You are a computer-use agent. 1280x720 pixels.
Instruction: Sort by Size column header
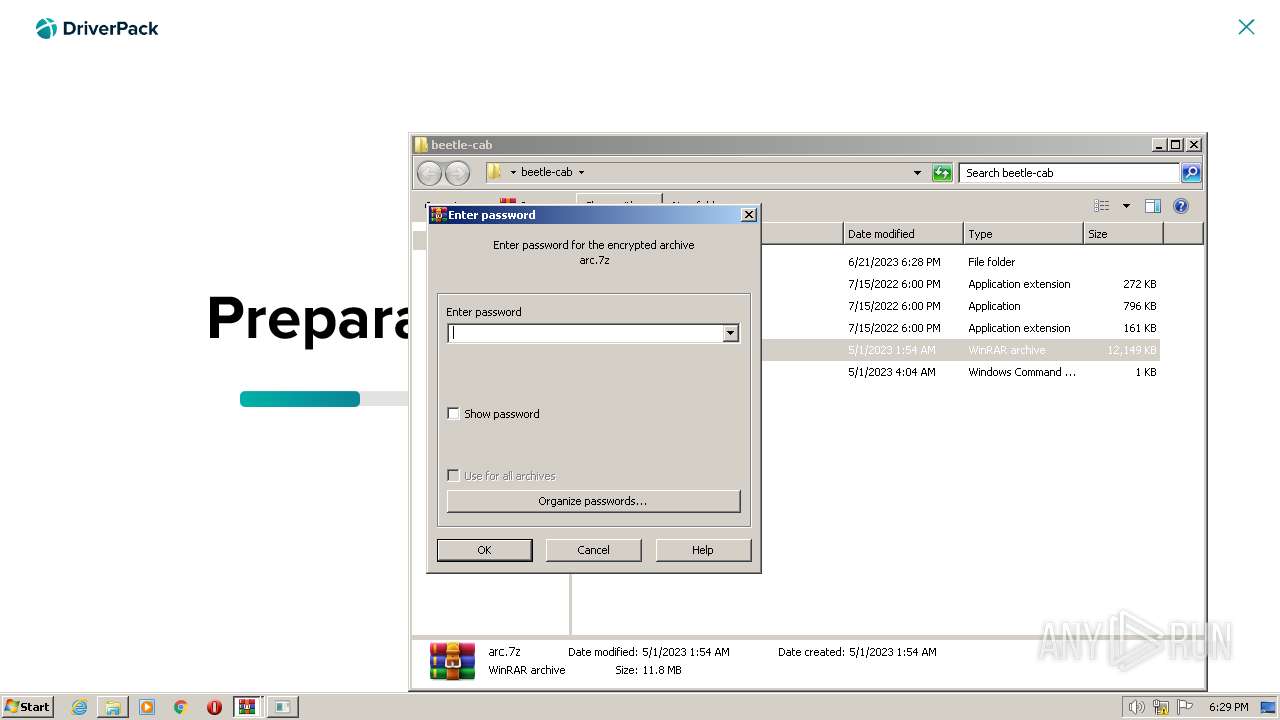[1123, 234]
